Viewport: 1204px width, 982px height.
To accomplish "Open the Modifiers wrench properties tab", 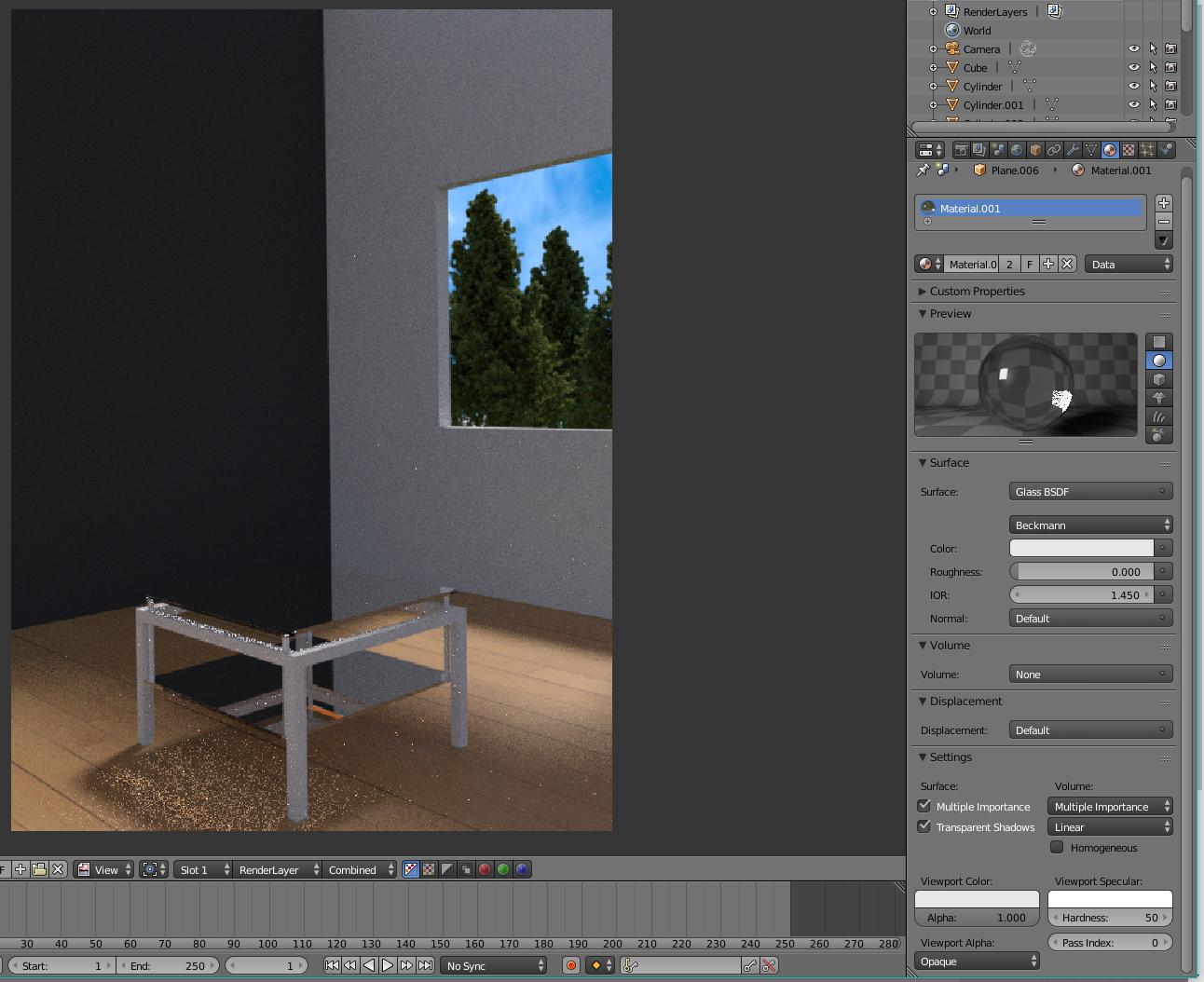I will click(1074, 150).
